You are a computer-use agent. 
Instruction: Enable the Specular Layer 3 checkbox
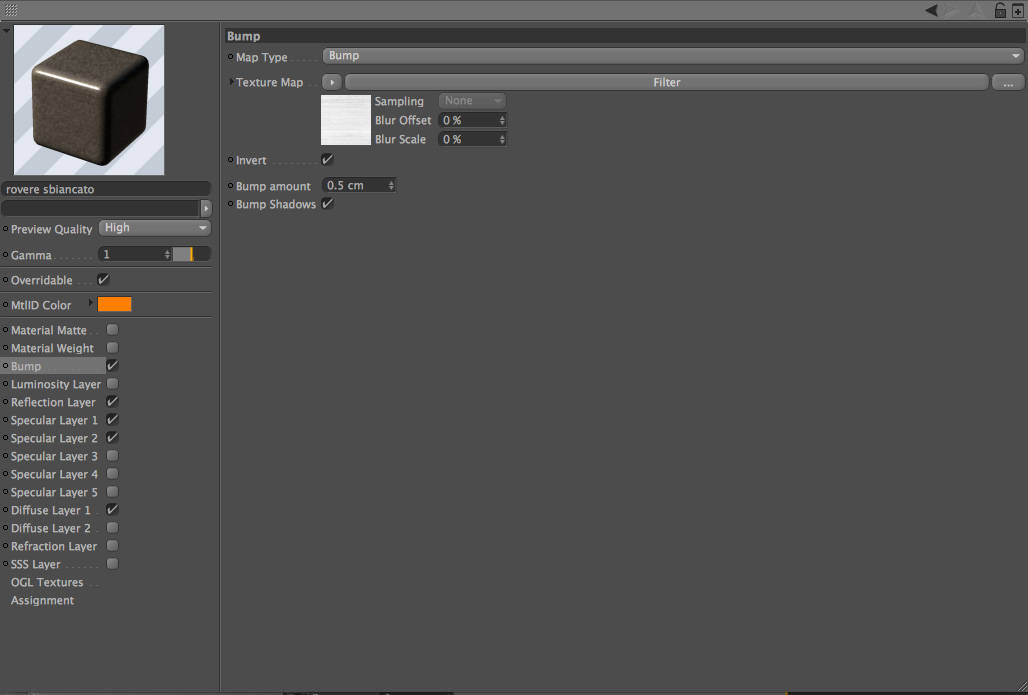coord(113,456)
